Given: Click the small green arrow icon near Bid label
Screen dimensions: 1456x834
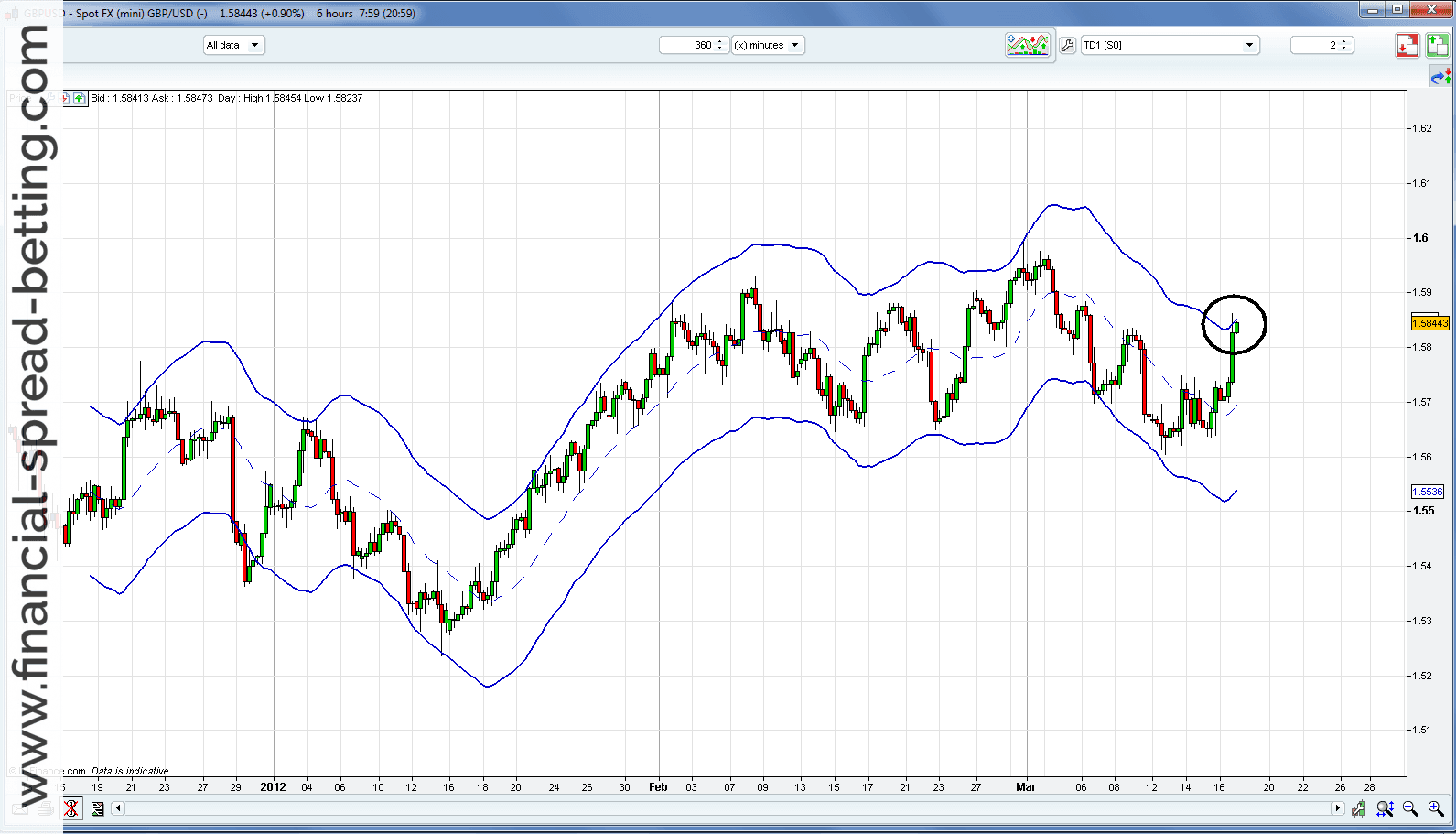Looking at the screenshot, I should click(x=79, y=98).
